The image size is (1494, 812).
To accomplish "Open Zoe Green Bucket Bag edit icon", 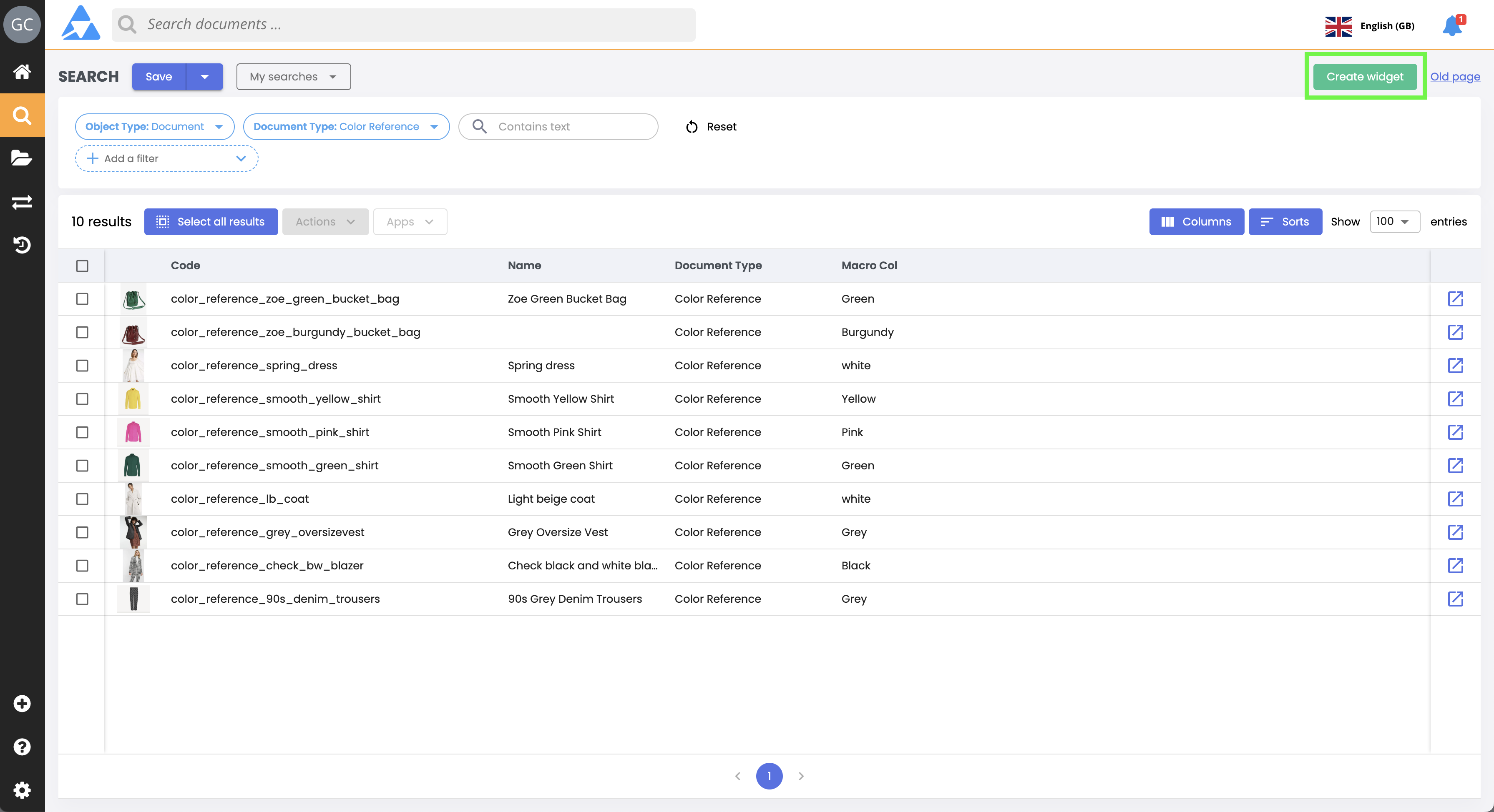I will pos(1455,298).
